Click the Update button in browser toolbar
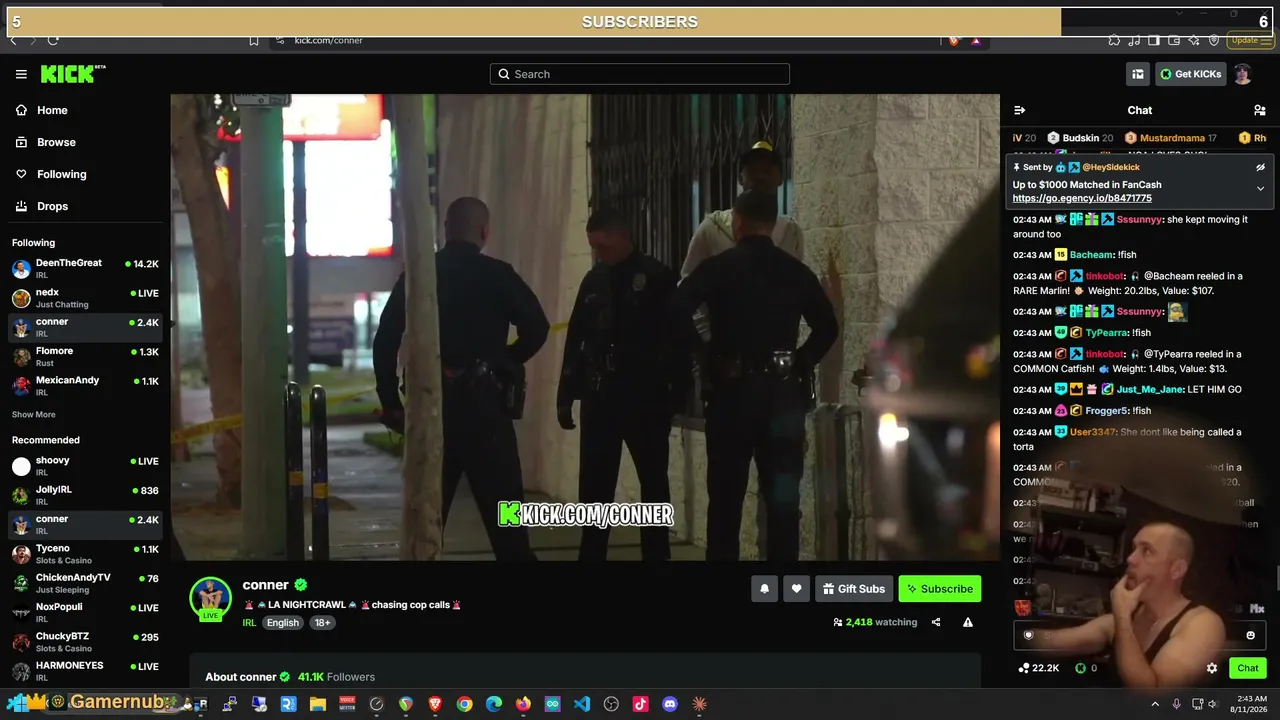 pos(1250,40)
